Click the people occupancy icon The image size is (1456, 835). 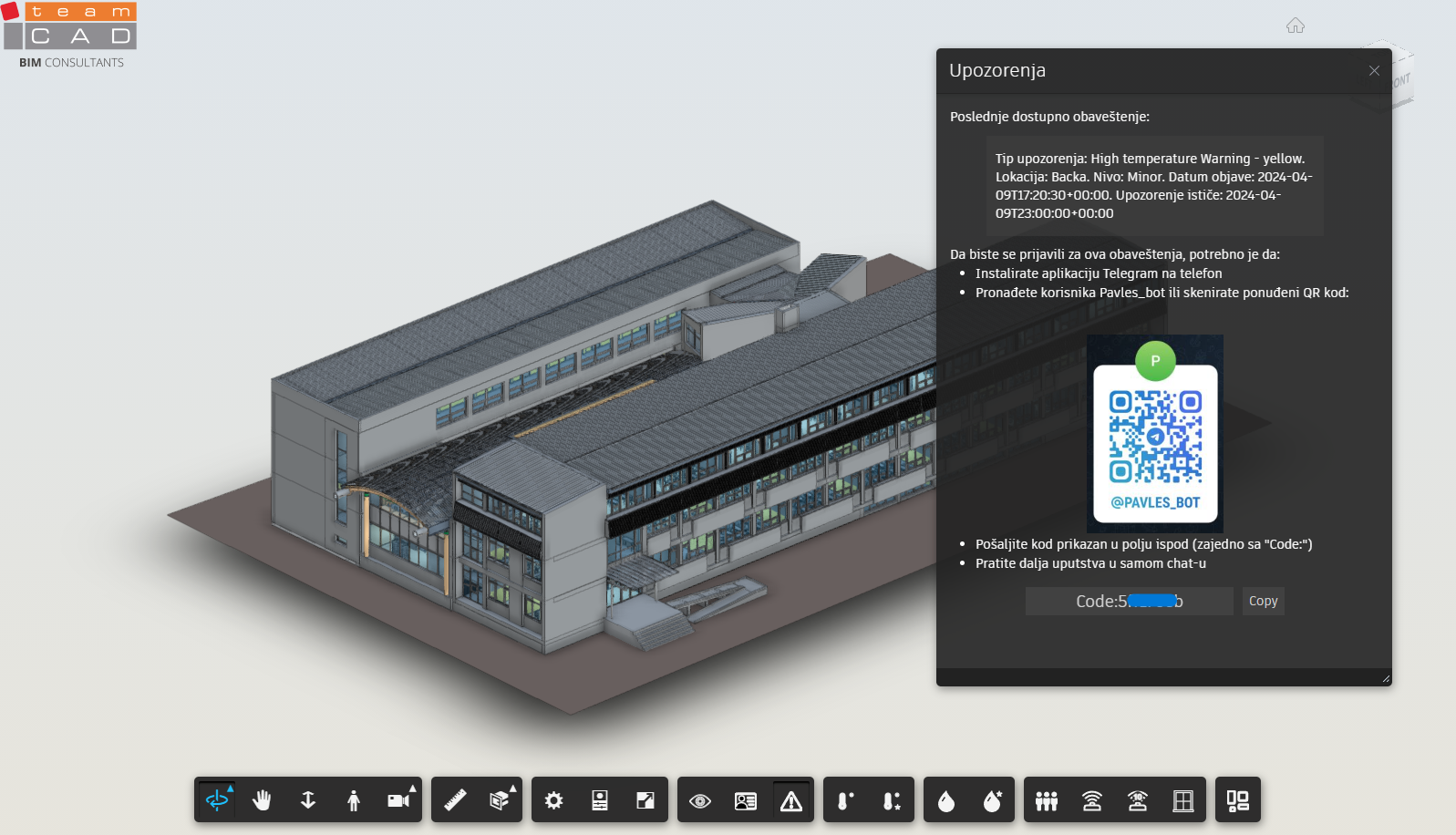[x=1047, y=800]
